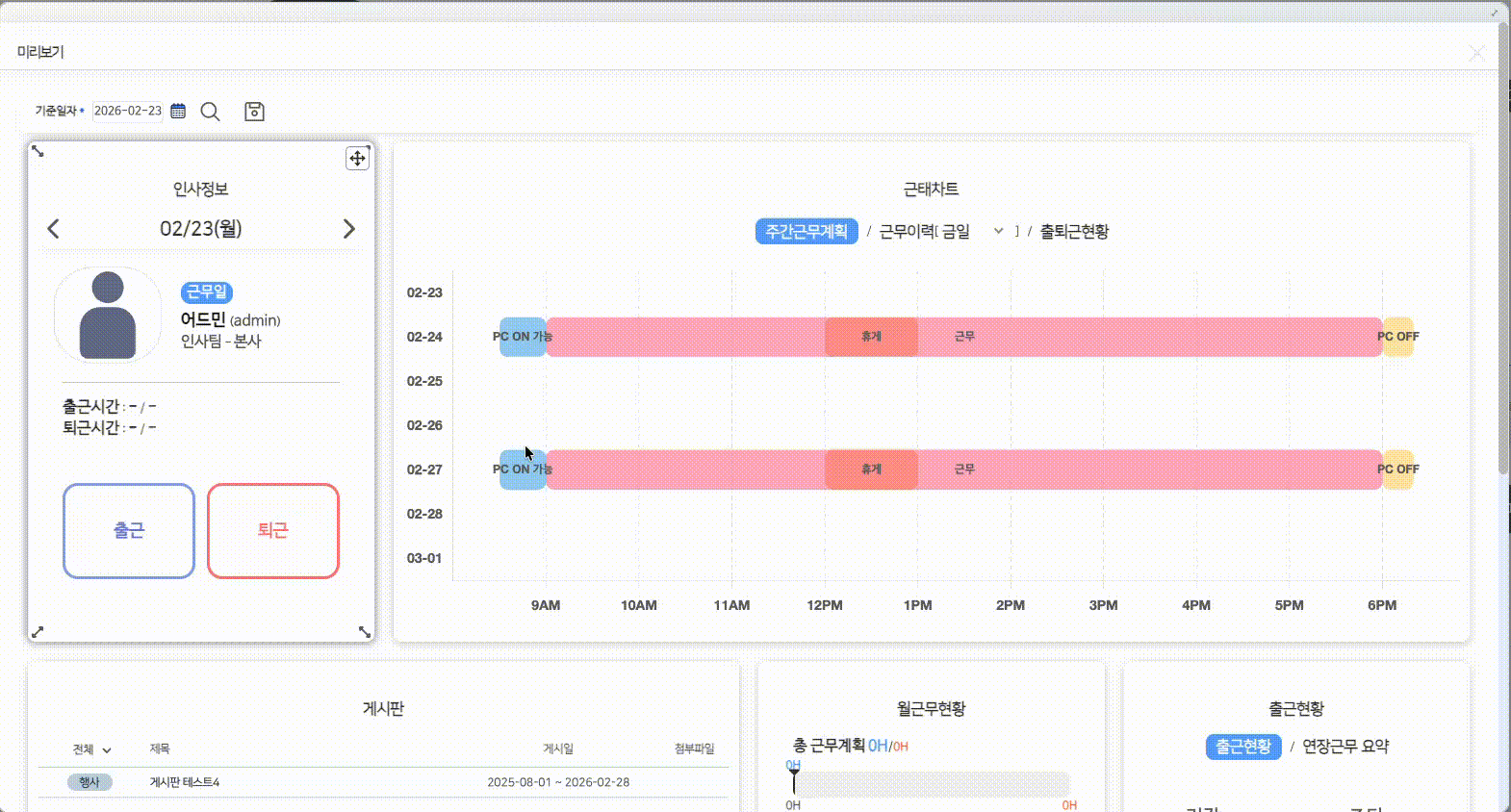Click the 기준일자 date input field
The height and width of the screenshot is (812, 1511).
pyautogui.click(x=128, y=111)
